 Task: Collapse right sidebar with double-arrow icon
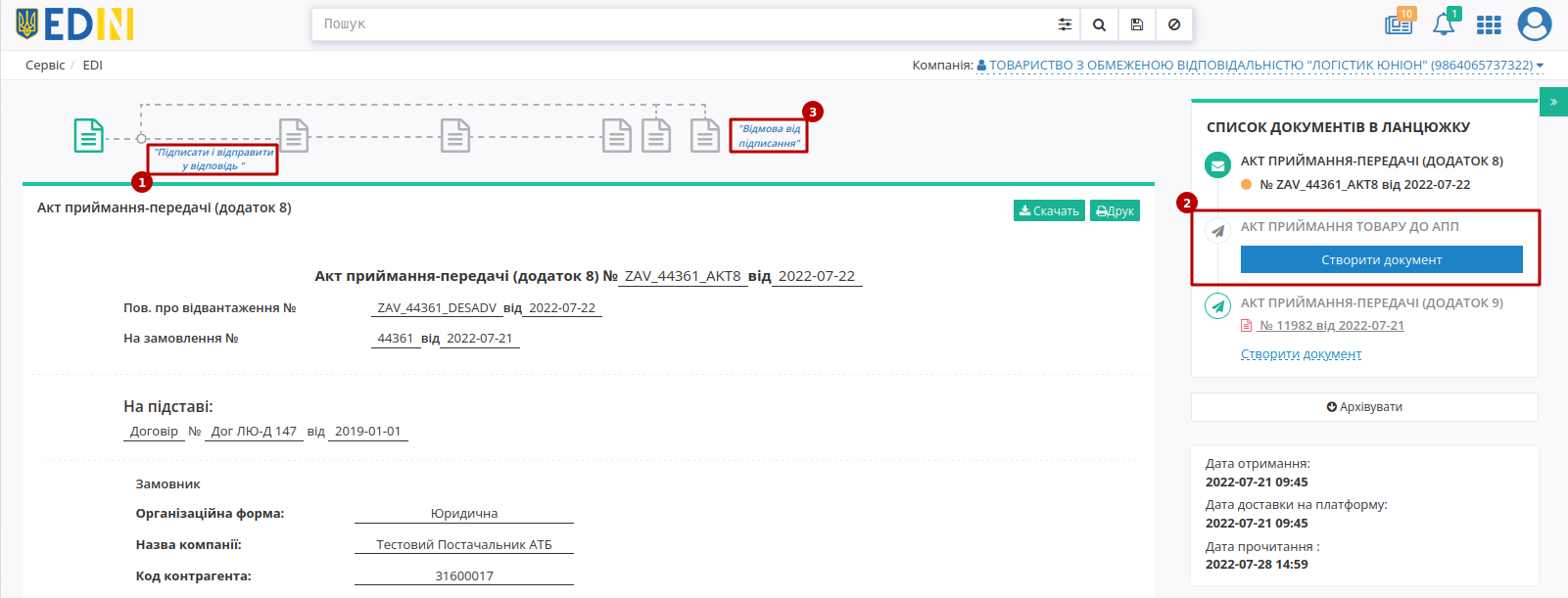pyautogui.click(x=1553, y=102)
